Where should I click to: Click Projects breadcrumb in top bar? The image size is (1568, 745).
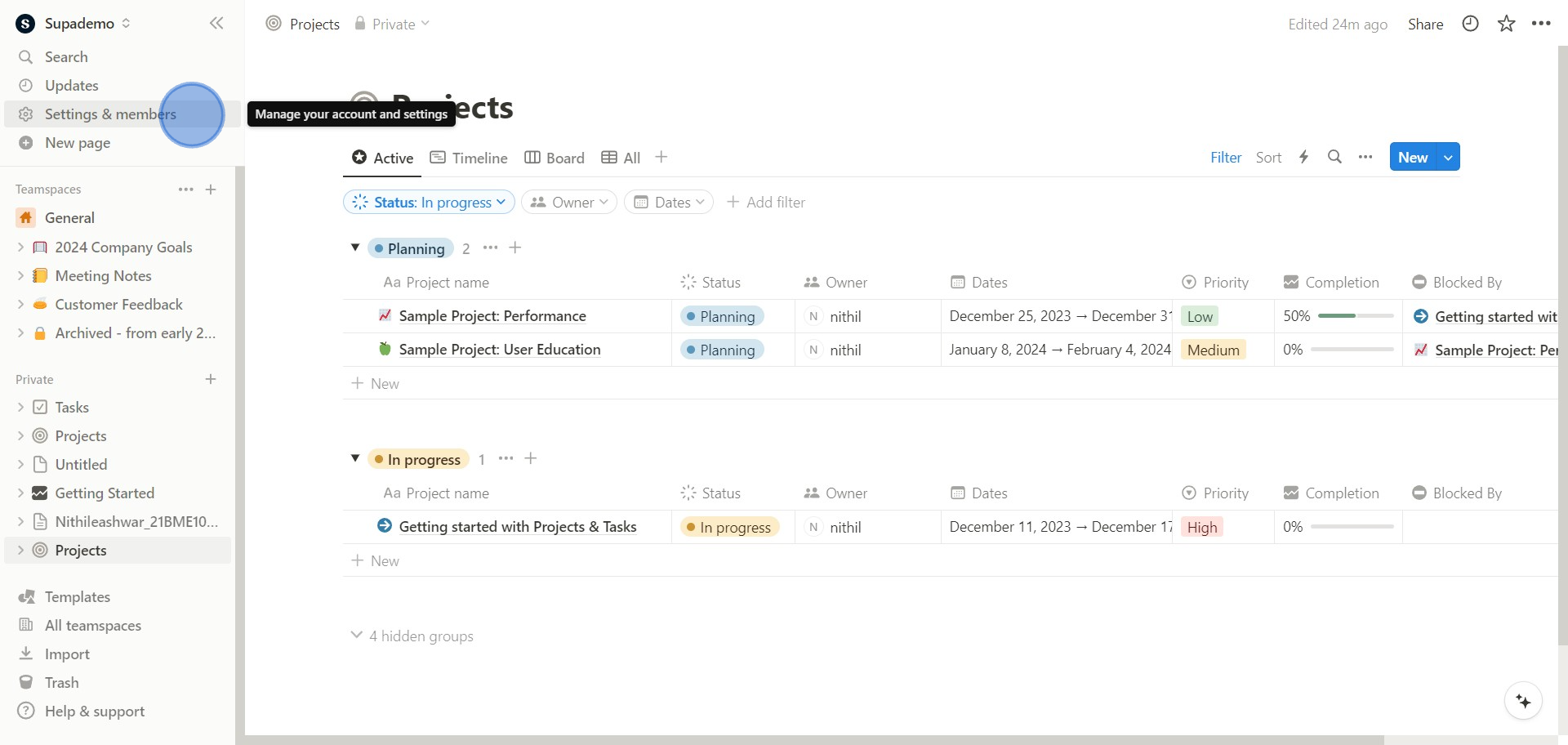pyautogui.click(x=303, y=24)
